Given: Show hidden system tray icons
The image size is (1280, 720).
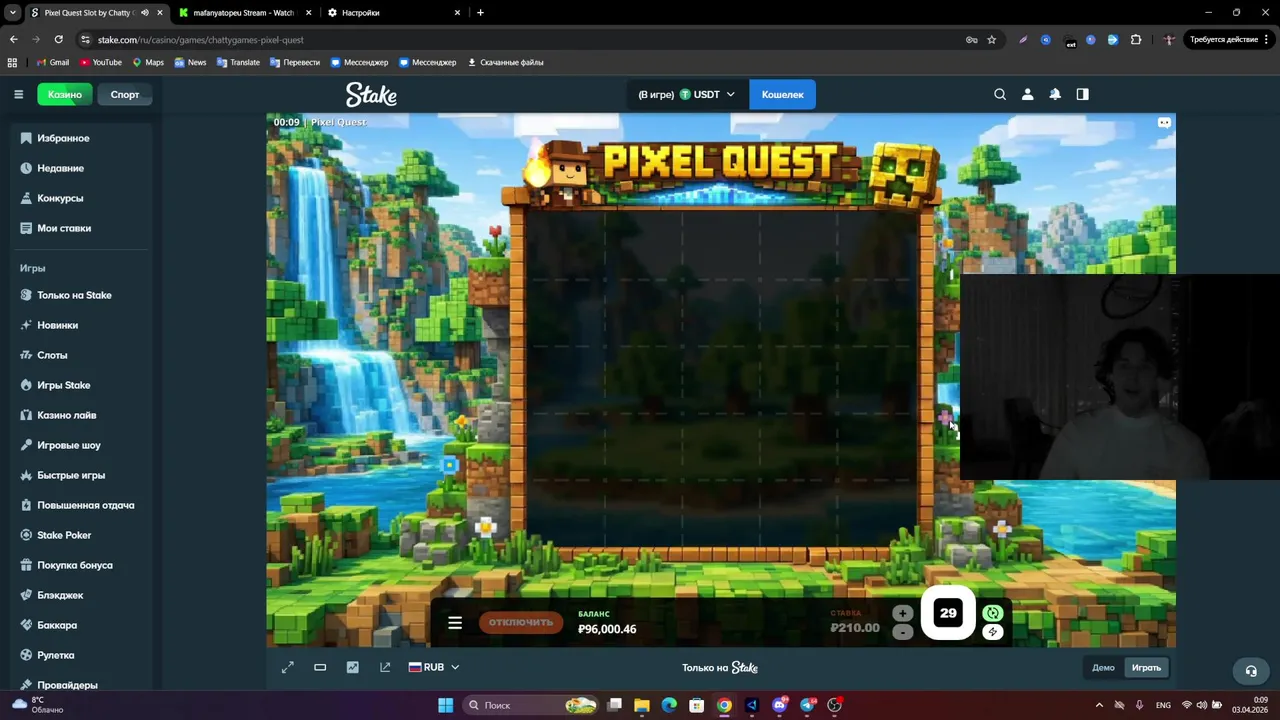Looking at the screenshot, I should 1098,705.
